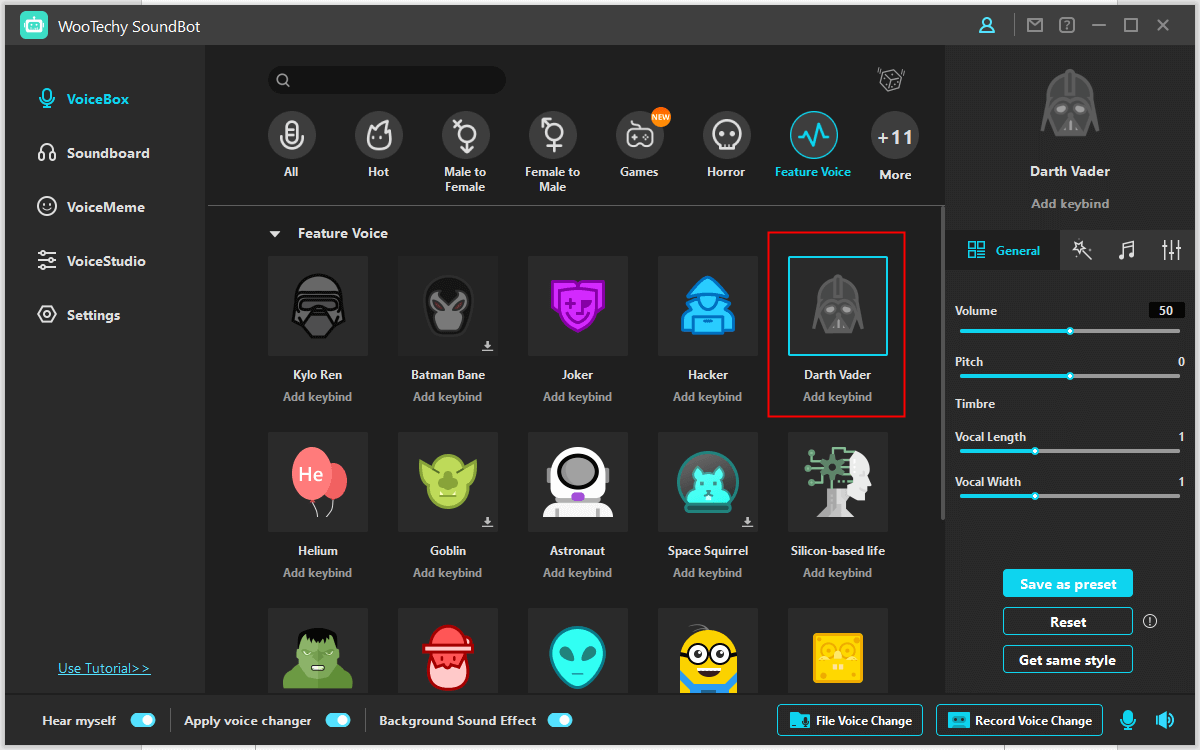Open VoiceStudio from sidebar

point(91,261)
